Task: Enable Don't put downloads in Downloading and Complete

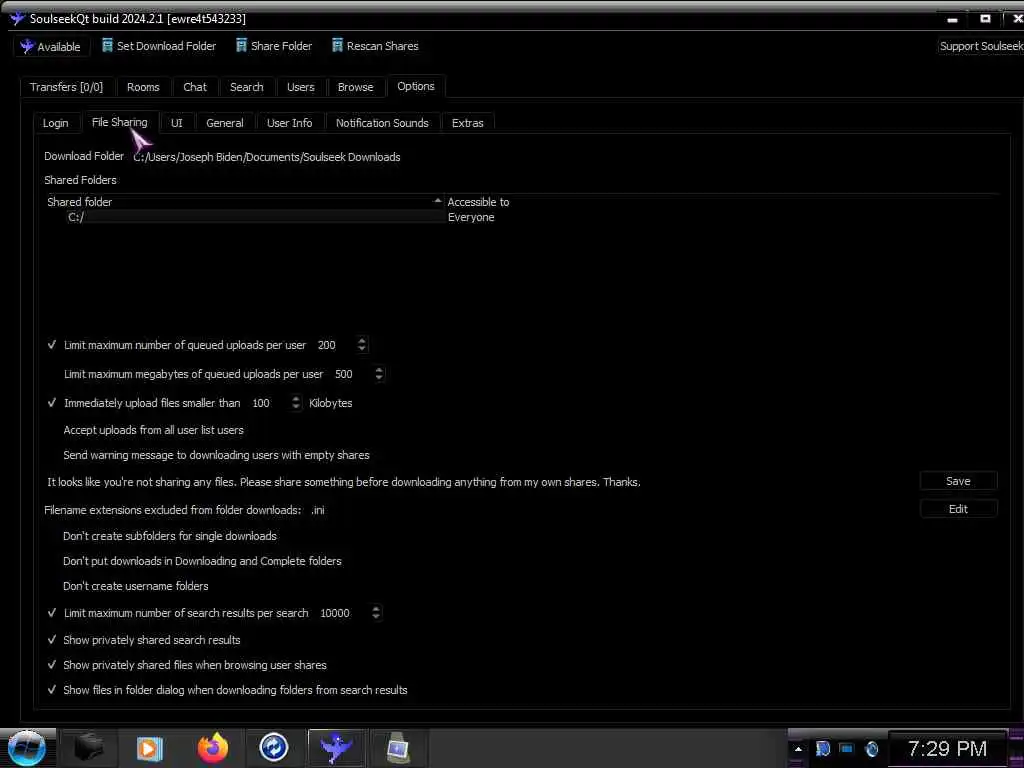Action: (52, 561)
